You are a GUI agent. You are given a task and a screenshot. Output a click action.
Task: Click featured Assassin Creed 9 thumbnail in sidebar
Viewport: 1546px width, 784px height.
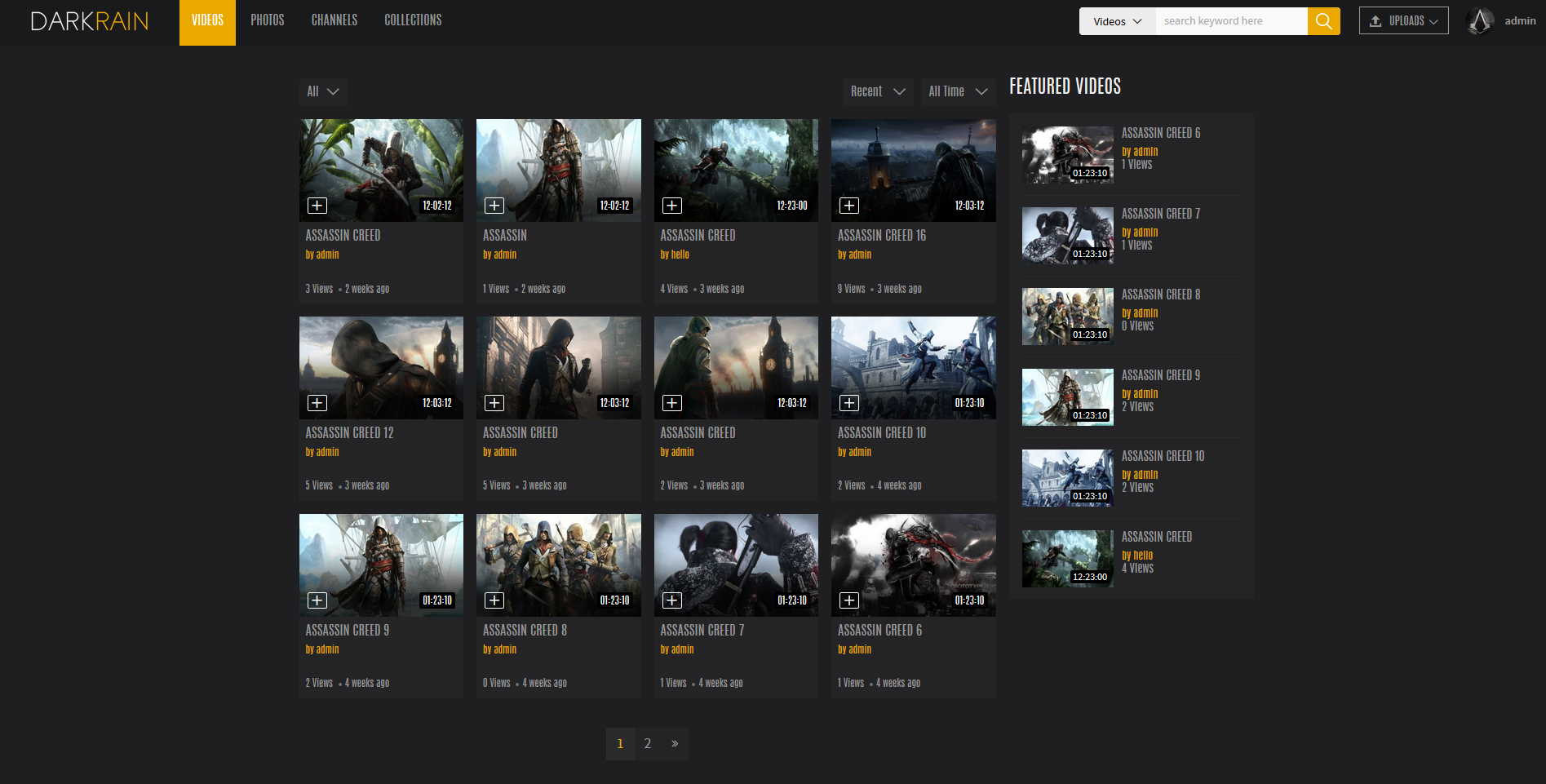point(1067,397)
